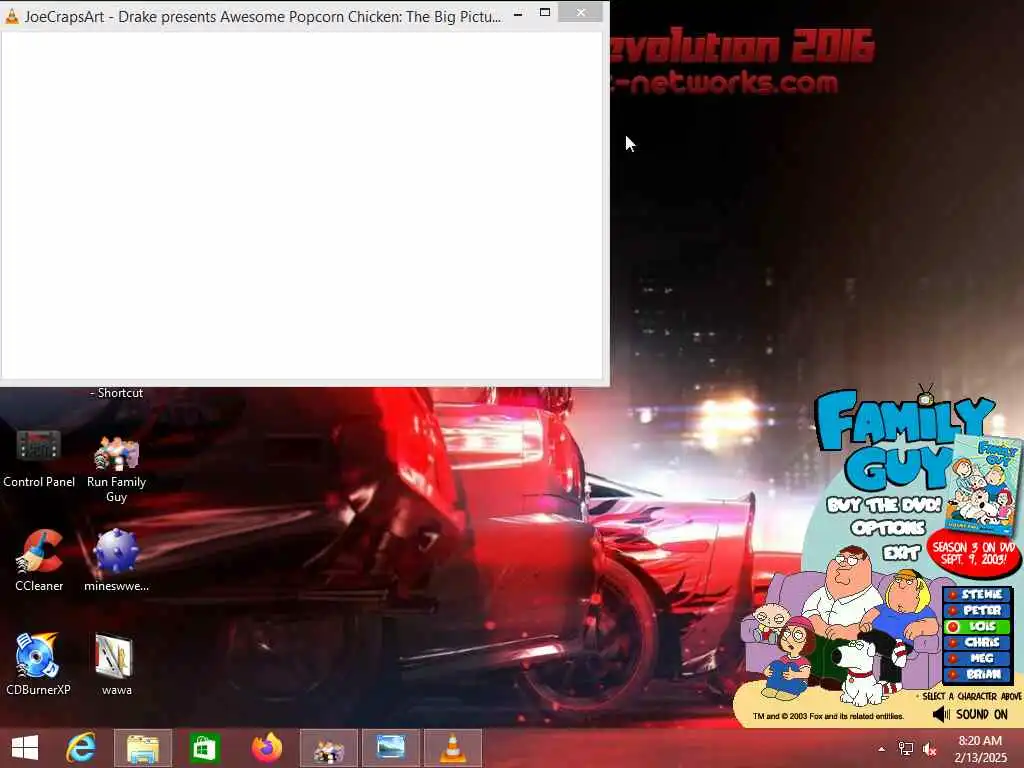Click Exit in Family Guy widget

click(902, 553)
